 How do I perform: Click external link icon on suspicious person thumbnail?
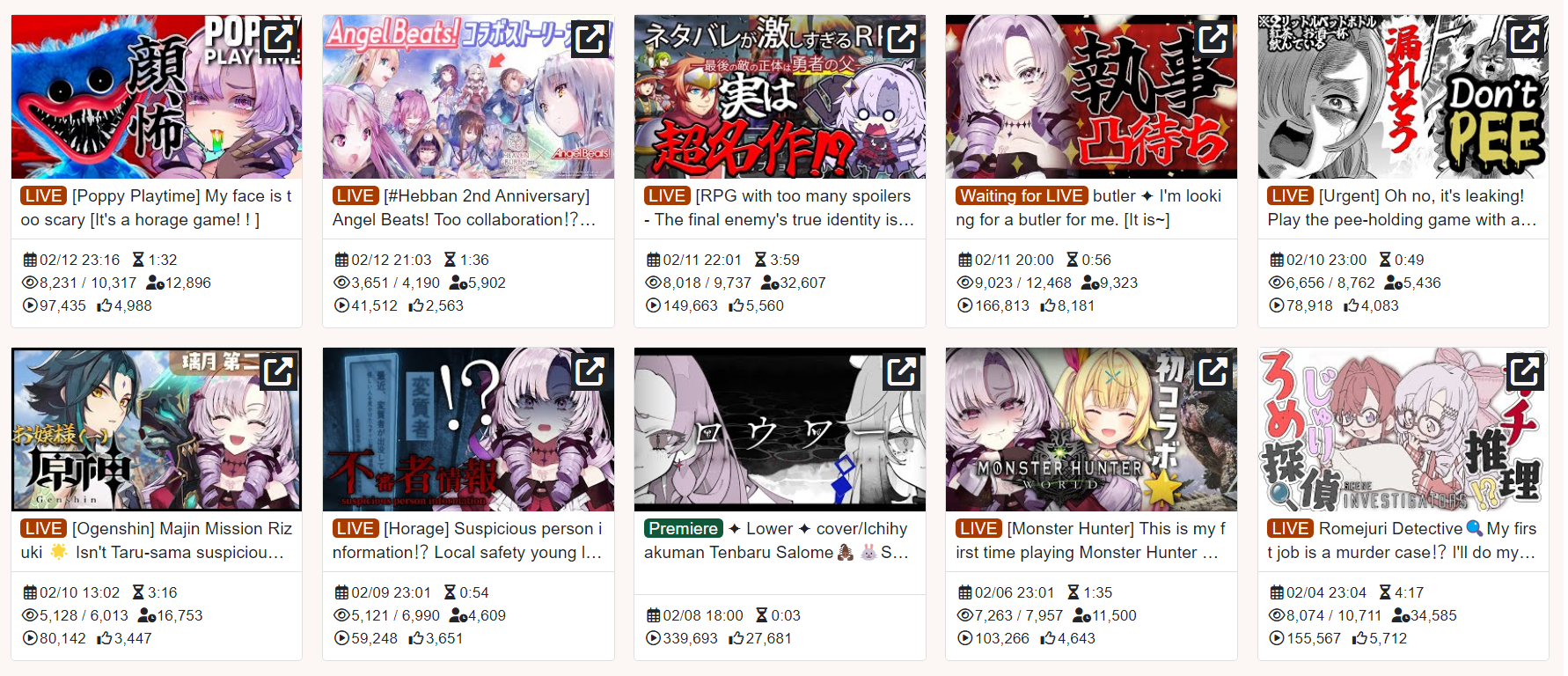click(x=590, y=371)
